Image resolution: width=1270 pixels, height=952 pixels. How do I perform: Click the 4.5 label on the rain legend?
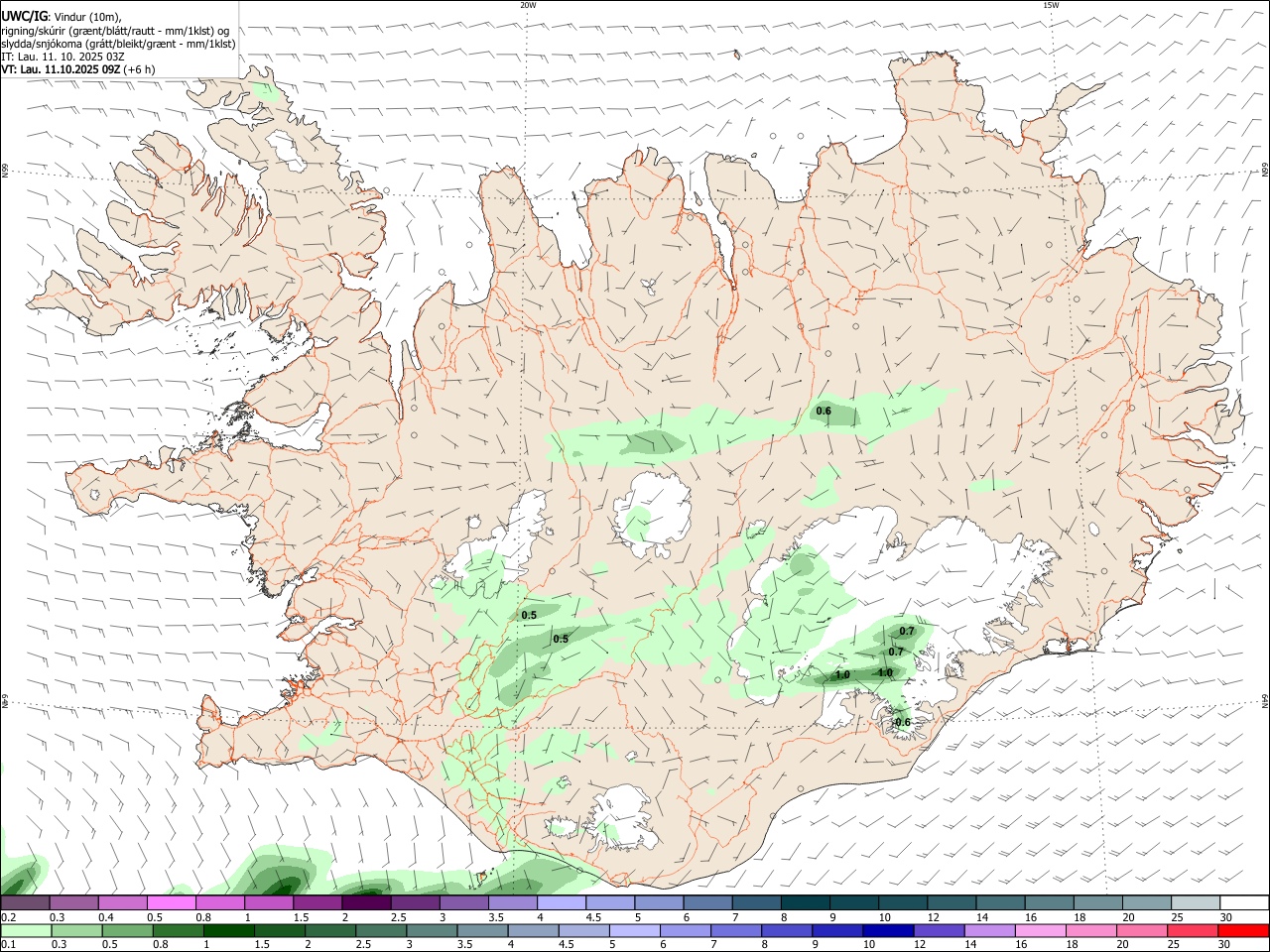click(566, 944)
